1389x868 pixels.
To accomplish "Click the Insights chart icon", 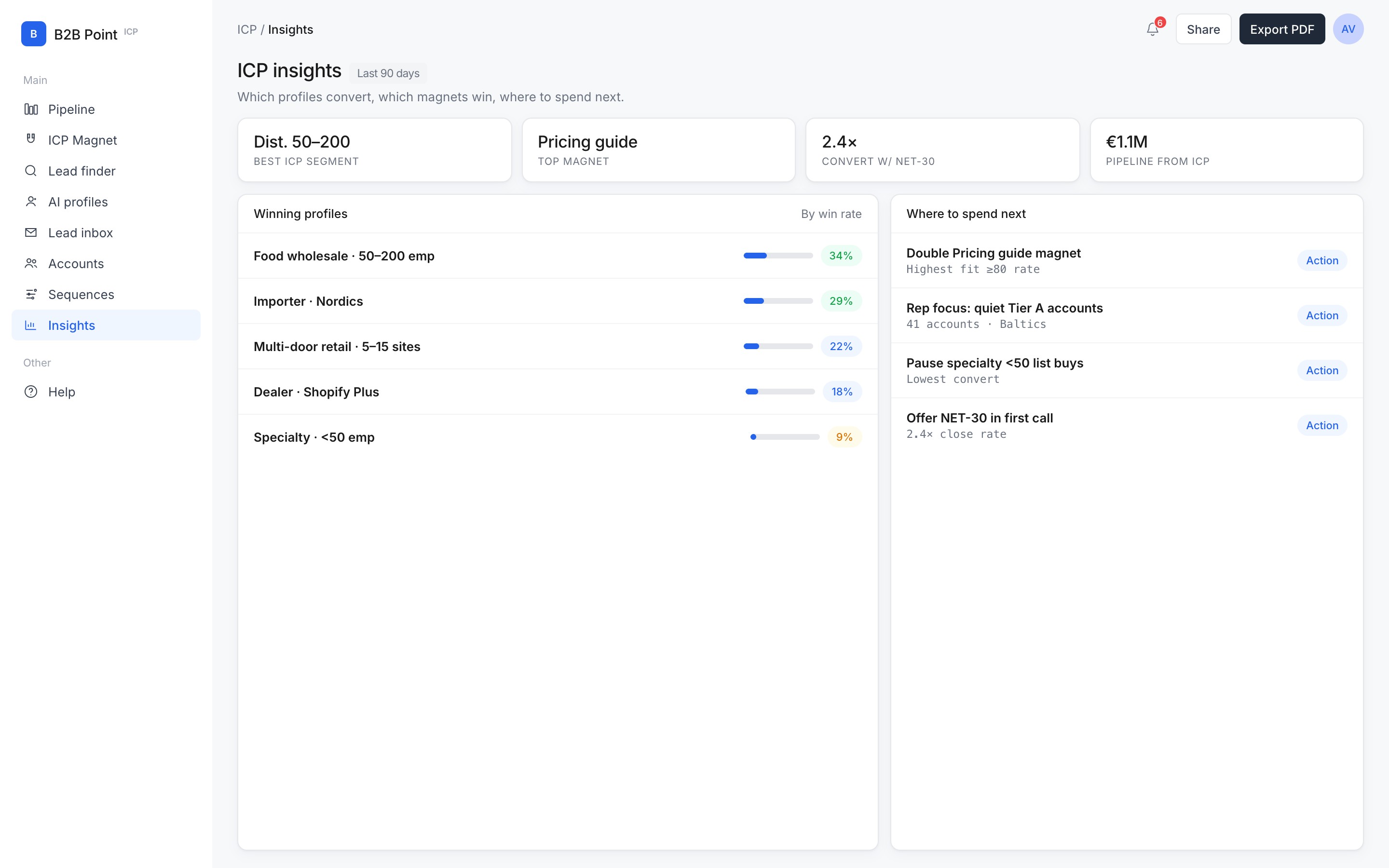I will coord(31,325).
